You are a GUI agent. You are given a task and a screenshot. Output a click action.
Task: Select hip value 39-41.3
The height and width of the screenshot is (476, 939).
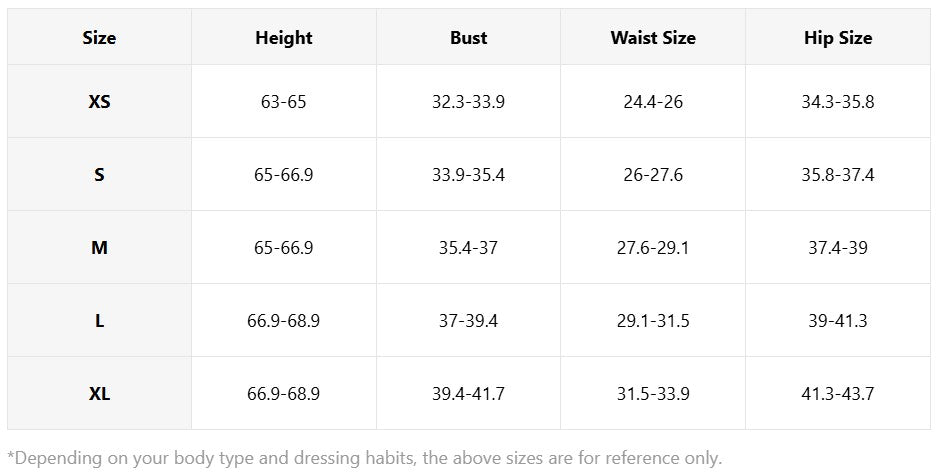coord(838,321)
